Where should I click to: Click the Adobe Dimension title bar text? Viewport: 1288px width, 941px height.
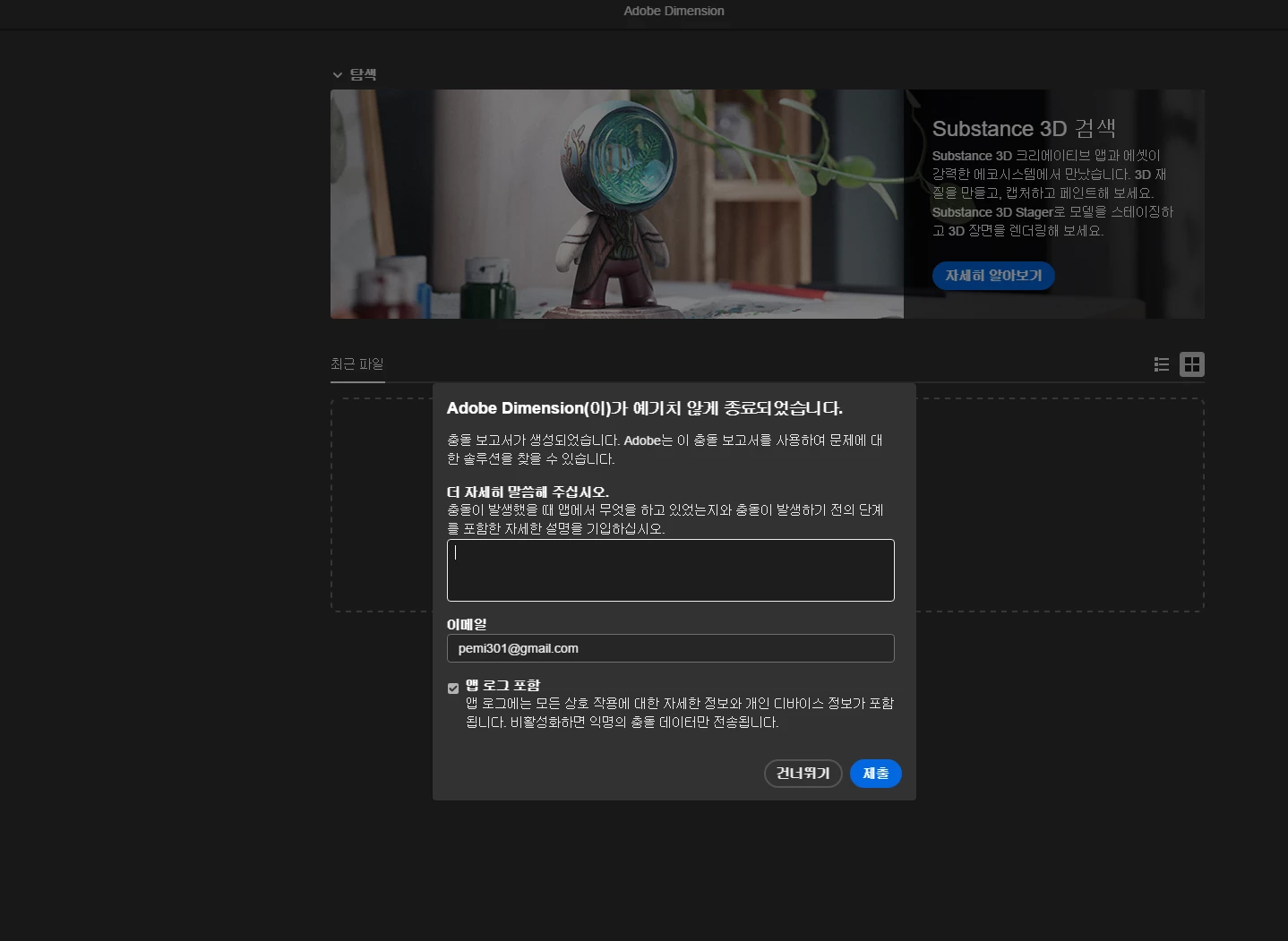point(674,11)
